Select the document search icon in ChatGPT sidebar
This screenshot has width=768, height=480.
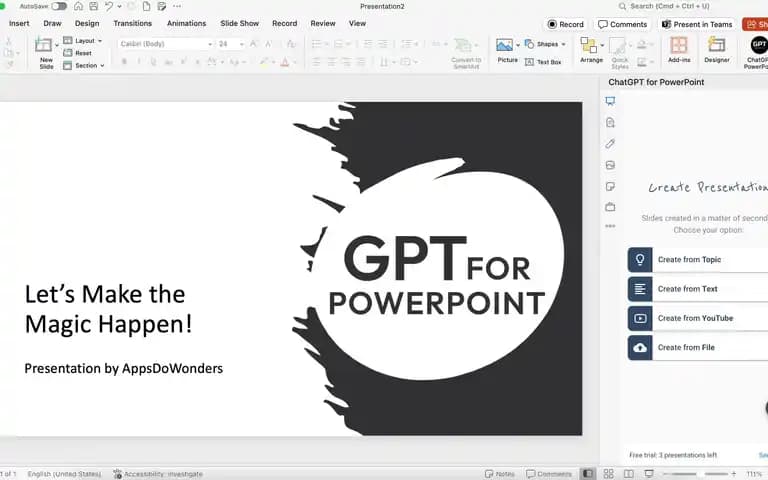tap(610, 122)
